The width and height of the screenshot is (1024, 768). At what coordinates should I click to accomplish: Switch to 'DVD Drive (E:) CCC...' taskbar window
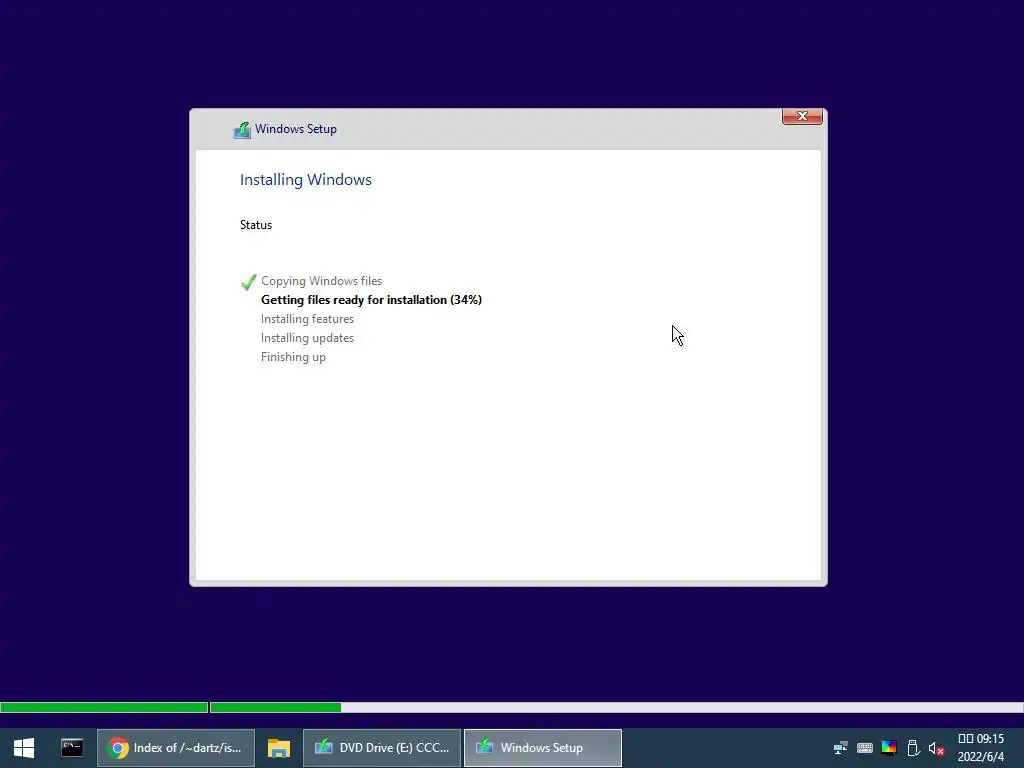pos(382,748)
